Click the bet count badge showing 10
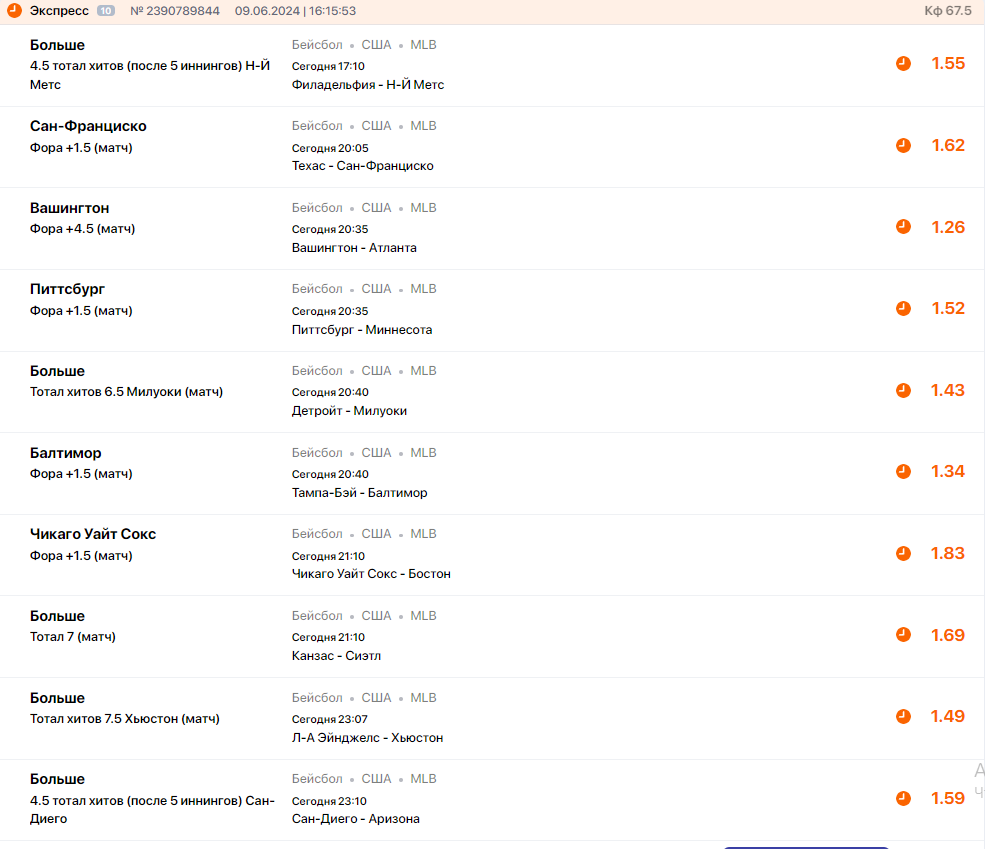The width and height of the screenshot is (985, 849). [106, 11]
